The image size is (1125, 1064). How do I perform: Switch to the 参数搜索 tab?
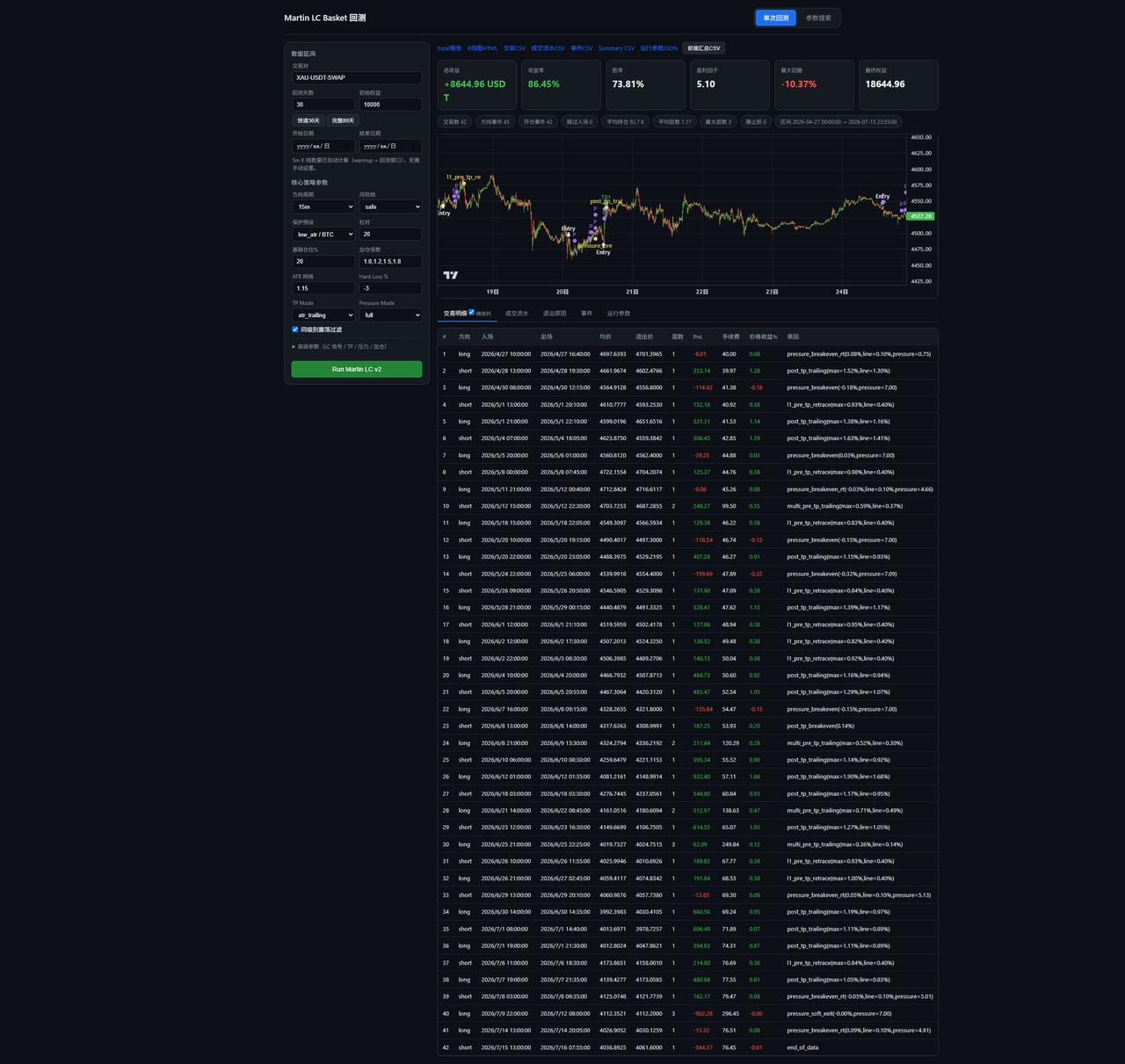click(818, 18)
